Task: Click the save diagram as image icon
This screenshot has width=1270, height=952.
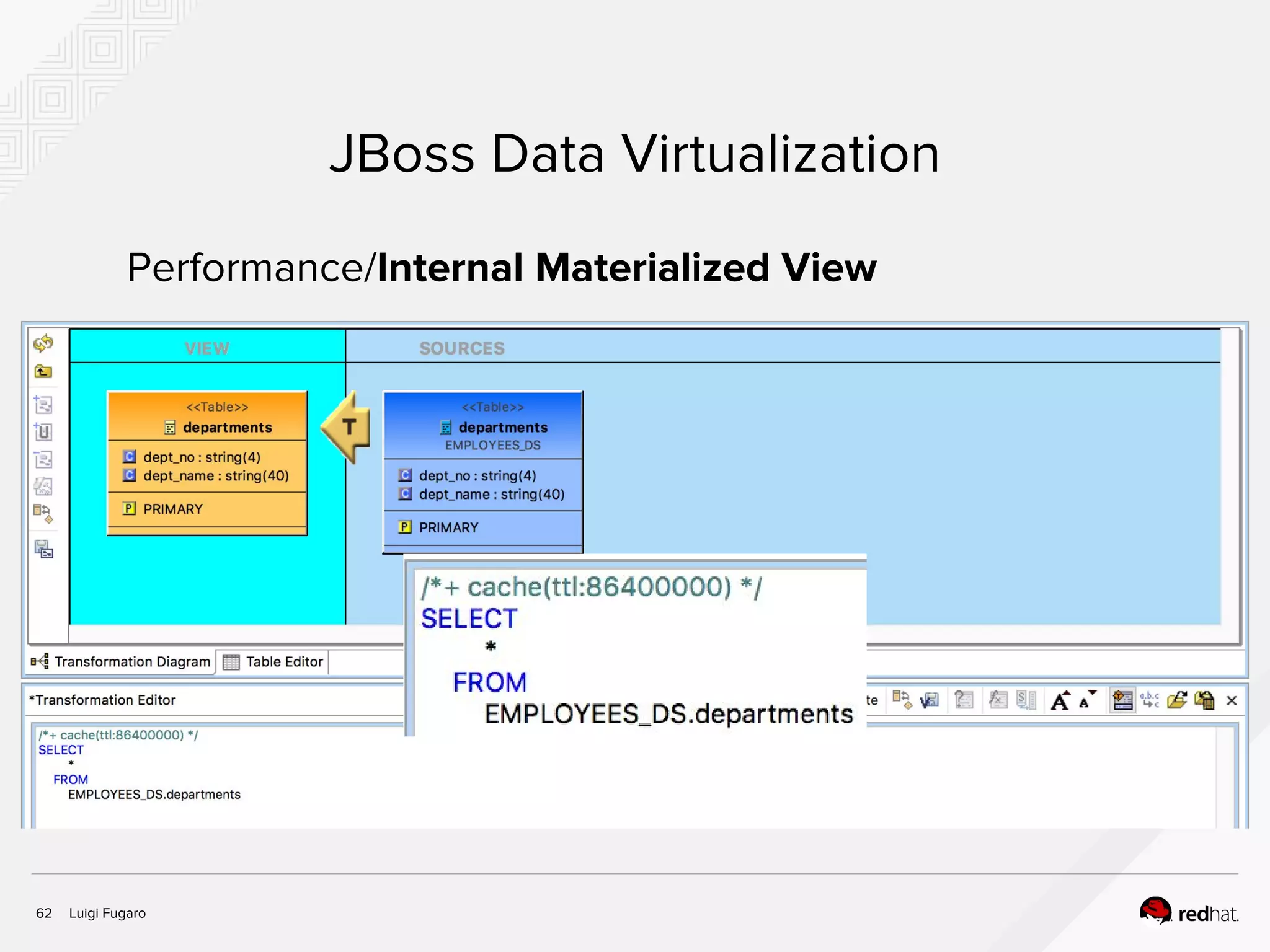Action: coord(43,549)
